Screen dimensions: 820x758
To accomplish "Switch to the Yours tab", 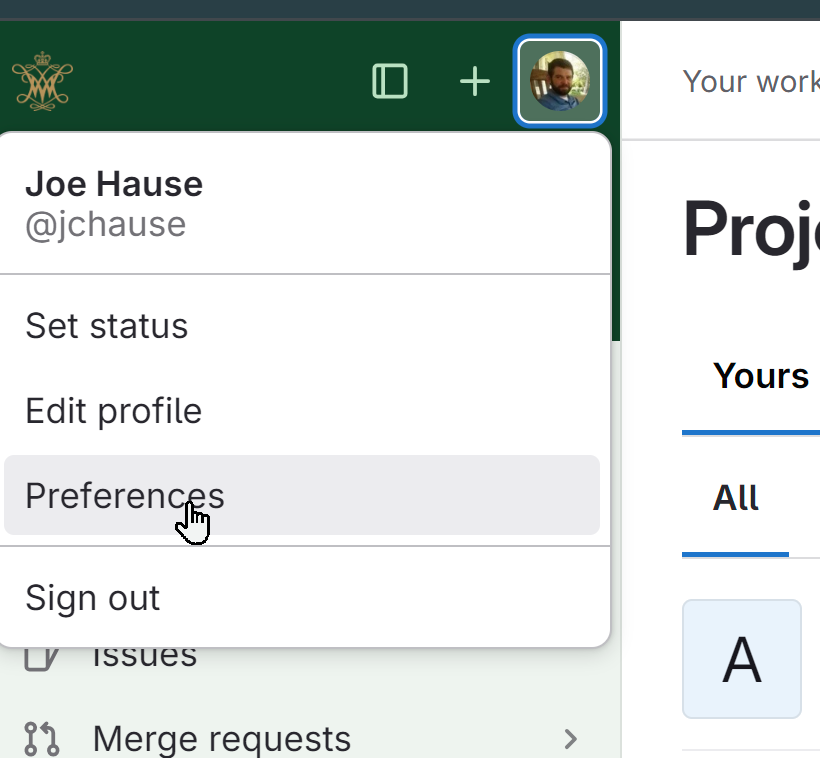I will (x=760, y=376).
